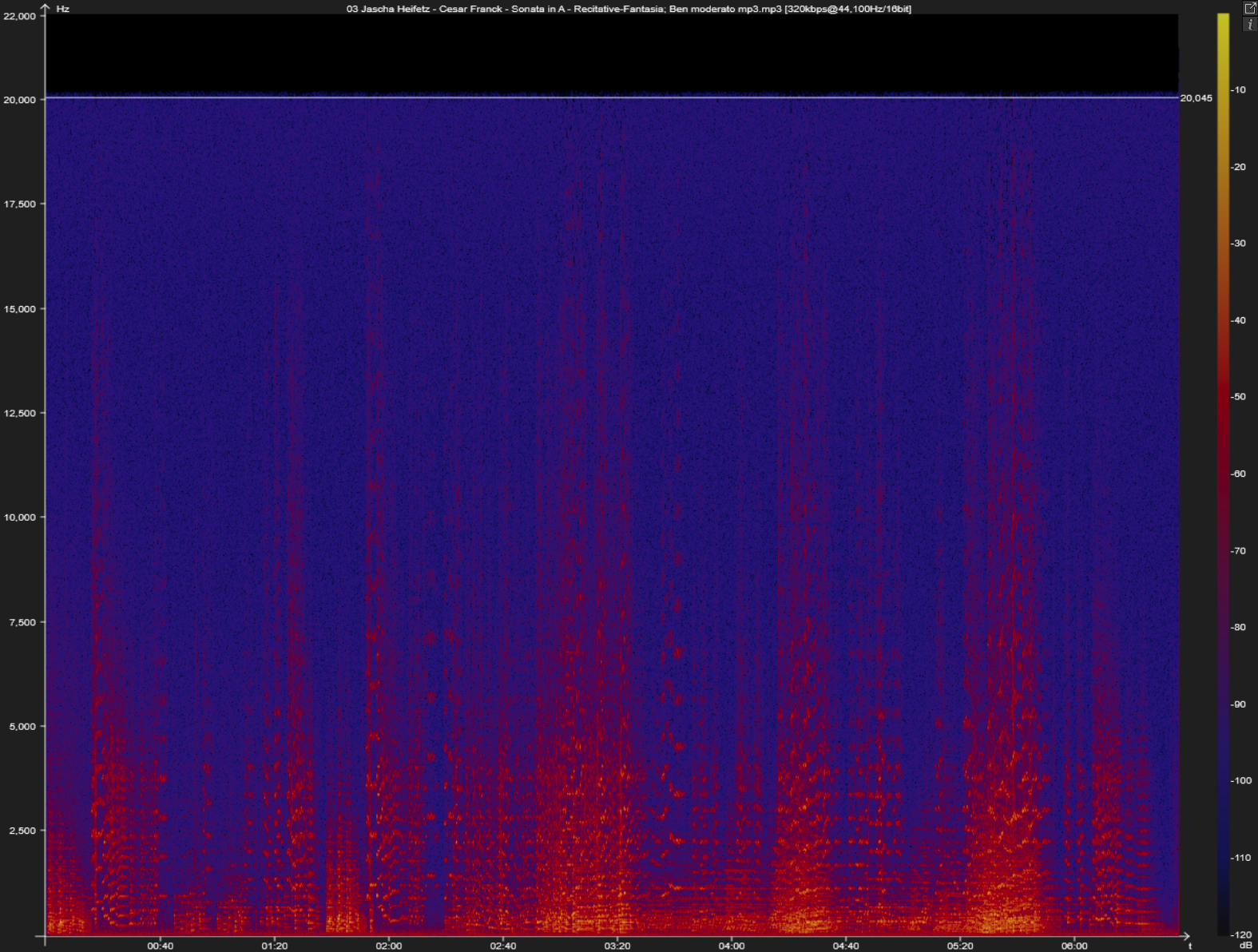The image size is (1258, 952).
Task: Click the '15,000' frequency axis label
Action: click(x=20, y=309)
